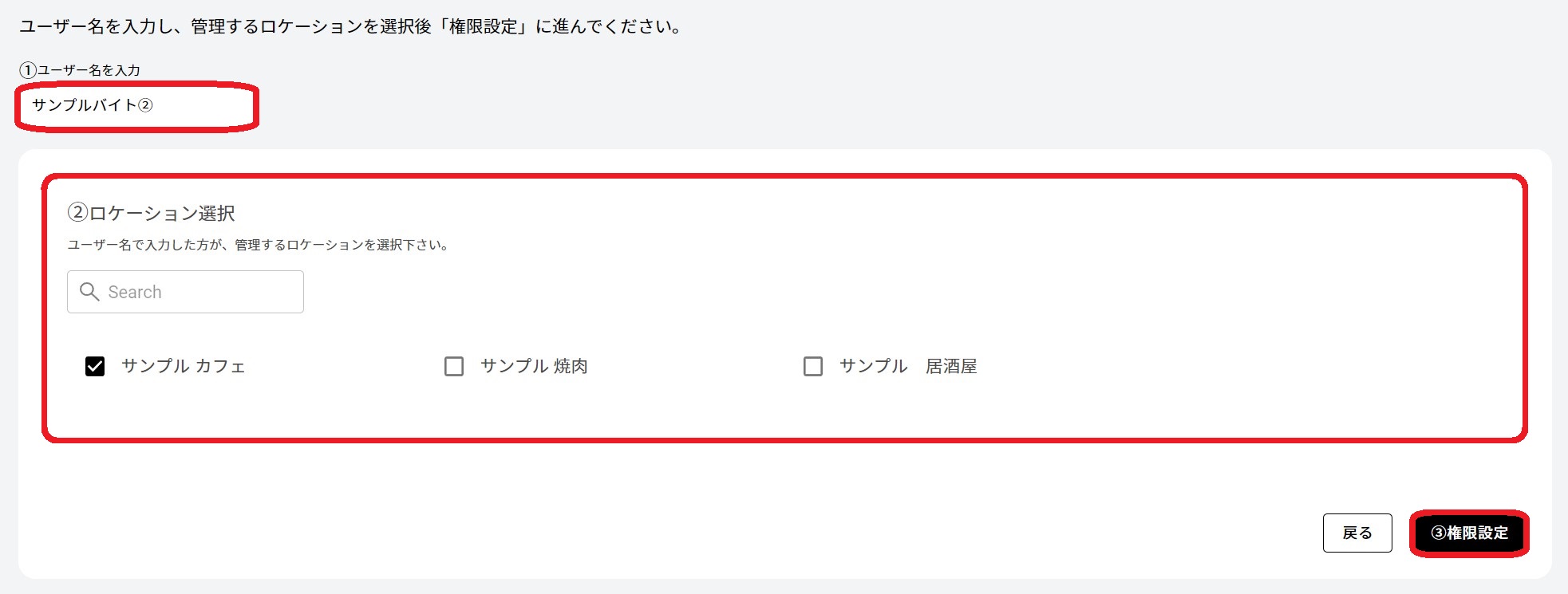
Task: Click the word 居酒屋 in third option
Action: (951, 366)
